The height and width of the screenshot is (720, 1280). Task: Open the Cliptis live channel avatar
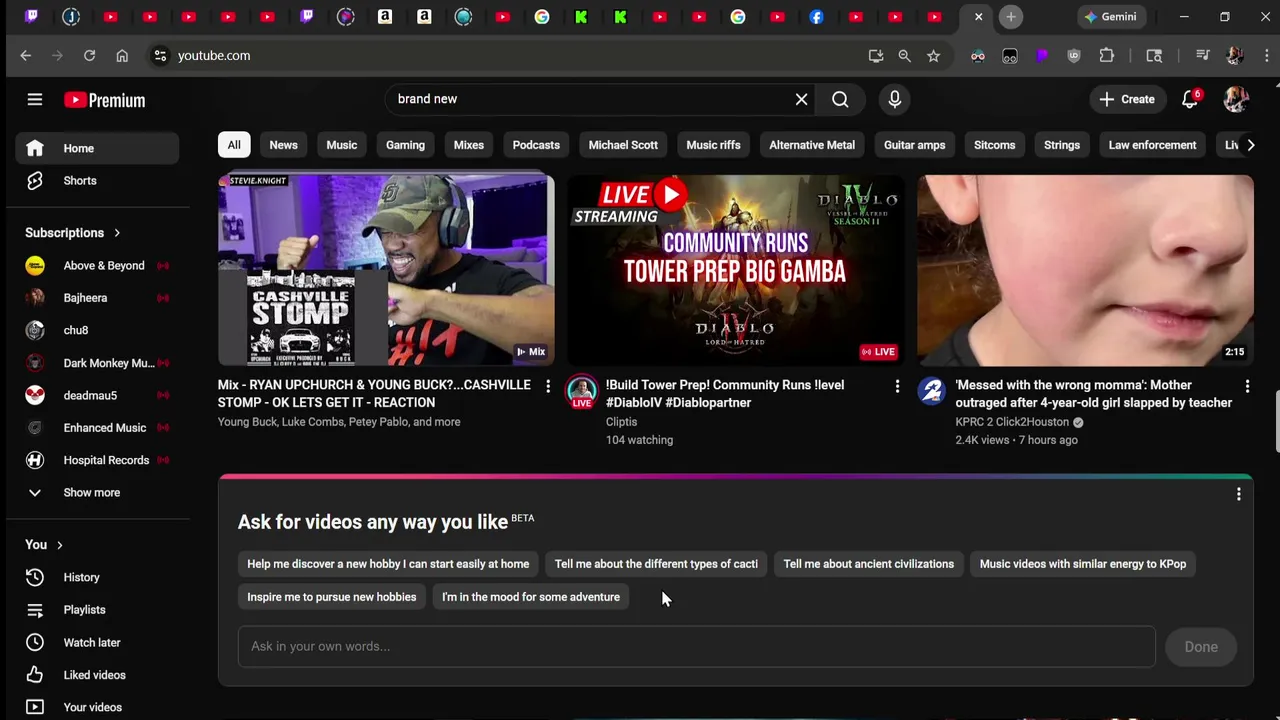coord(582,391)
